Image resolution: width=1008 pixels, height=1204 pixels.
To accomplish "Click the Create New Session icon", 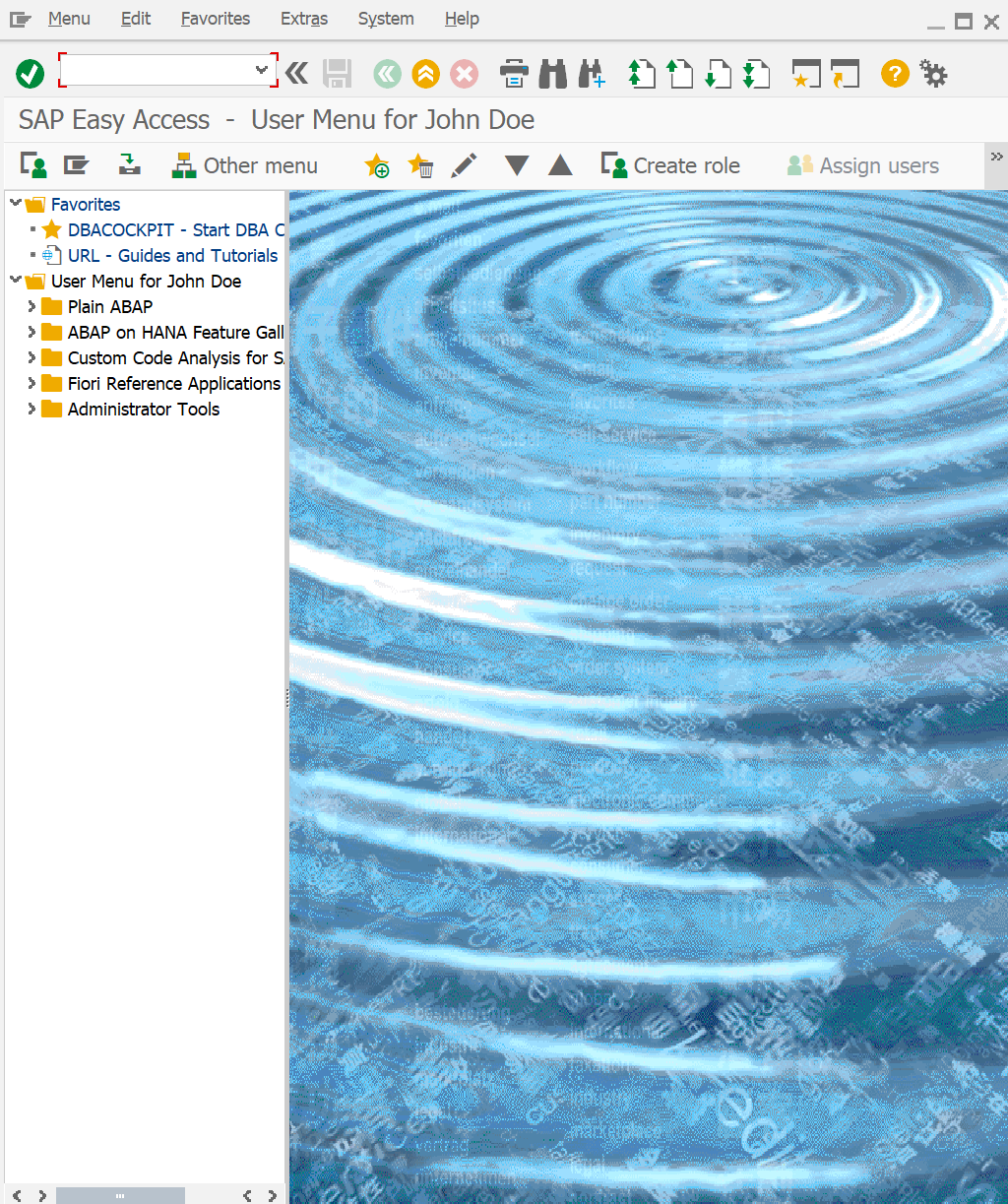I will tap(806, 74).
